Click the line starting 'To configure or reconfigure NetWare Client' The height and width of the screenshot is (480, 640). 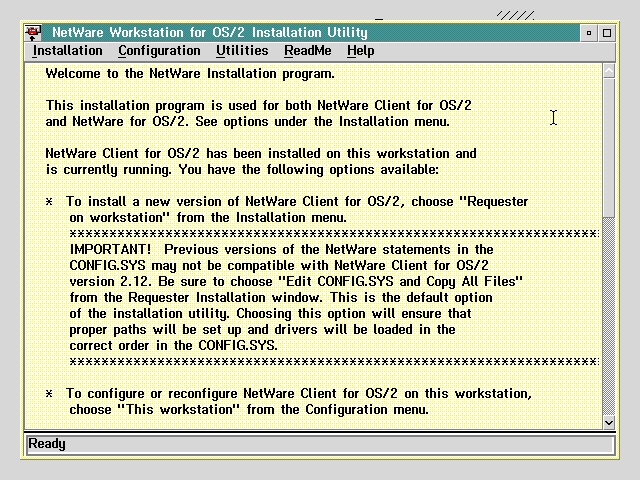299,393
